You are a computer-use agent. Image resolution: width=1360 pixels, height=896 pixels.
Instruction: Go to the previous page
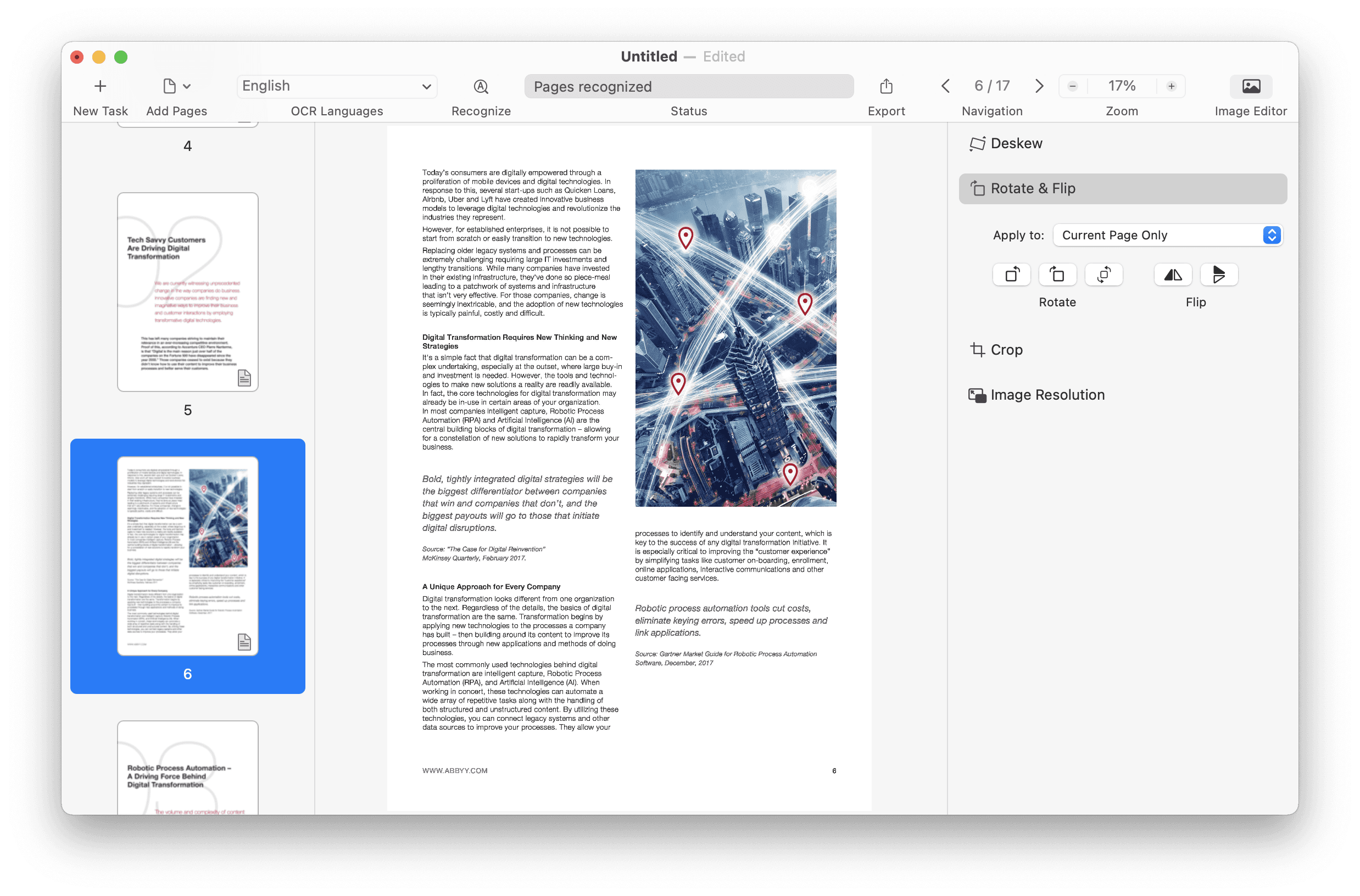[945, 86]
